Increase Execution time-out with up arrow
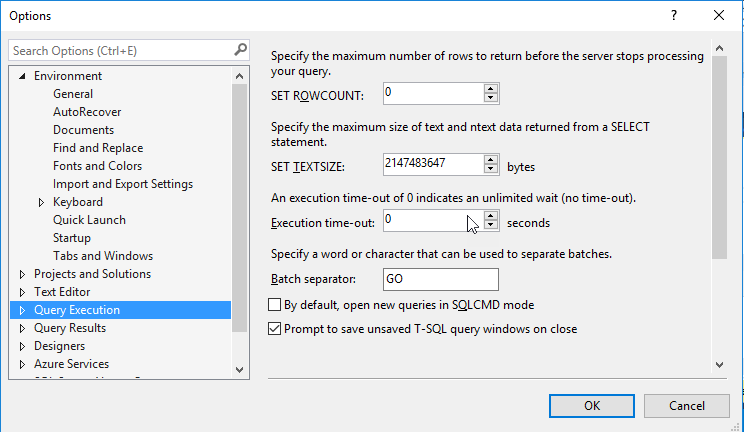This screenshot has width=744, height=432. [x=491, y=216]
